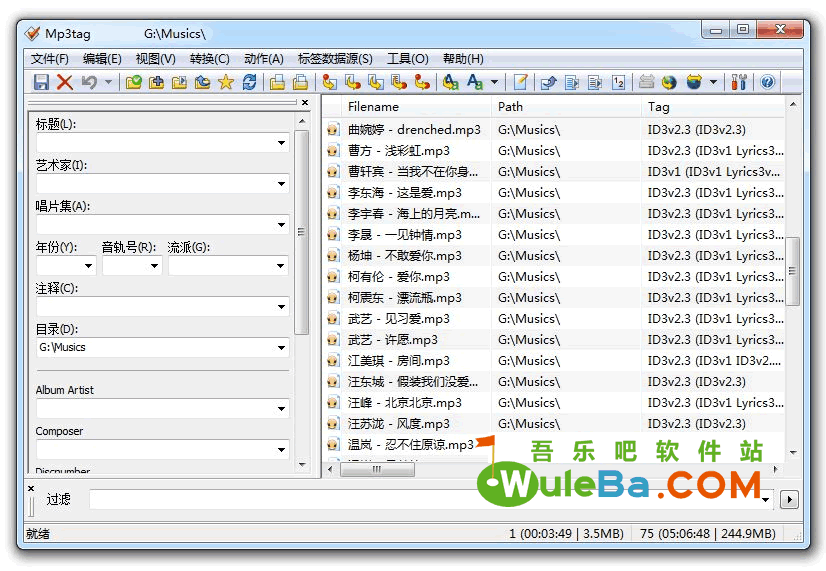
Task: Expand the 唱片集(A) dropdown
Action: 281,225
